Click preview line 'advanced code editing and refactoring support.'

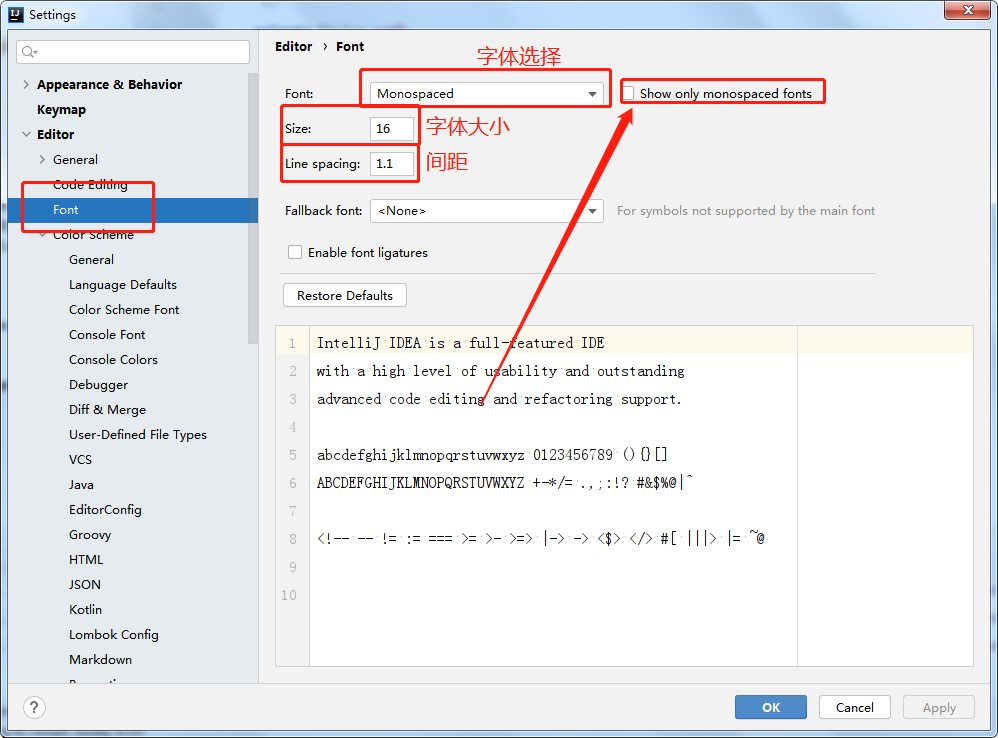tap(499, 399)
